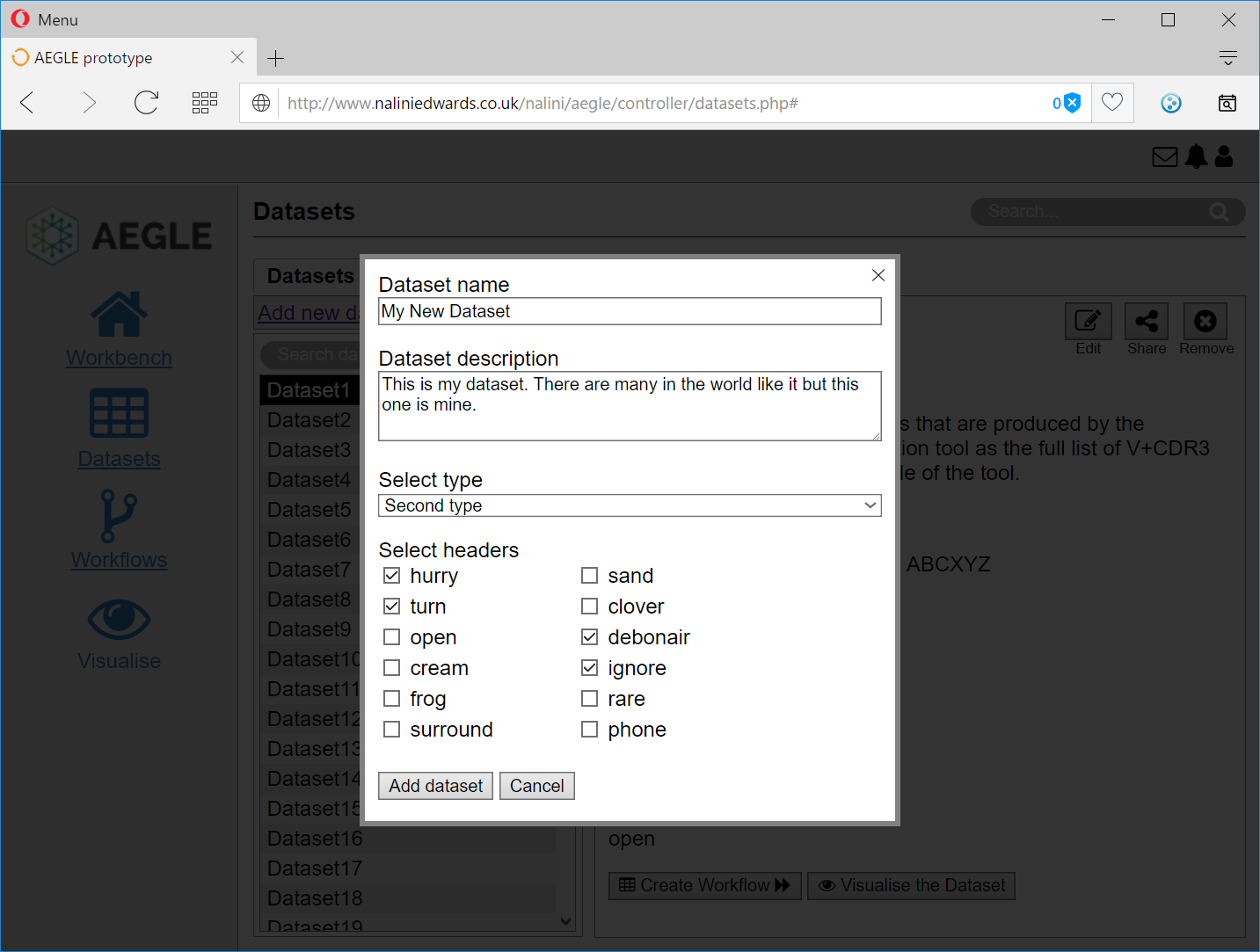Uncheck the debonair header checkbox
This screenshot has width=1260, height=952.
pos(590,637)
